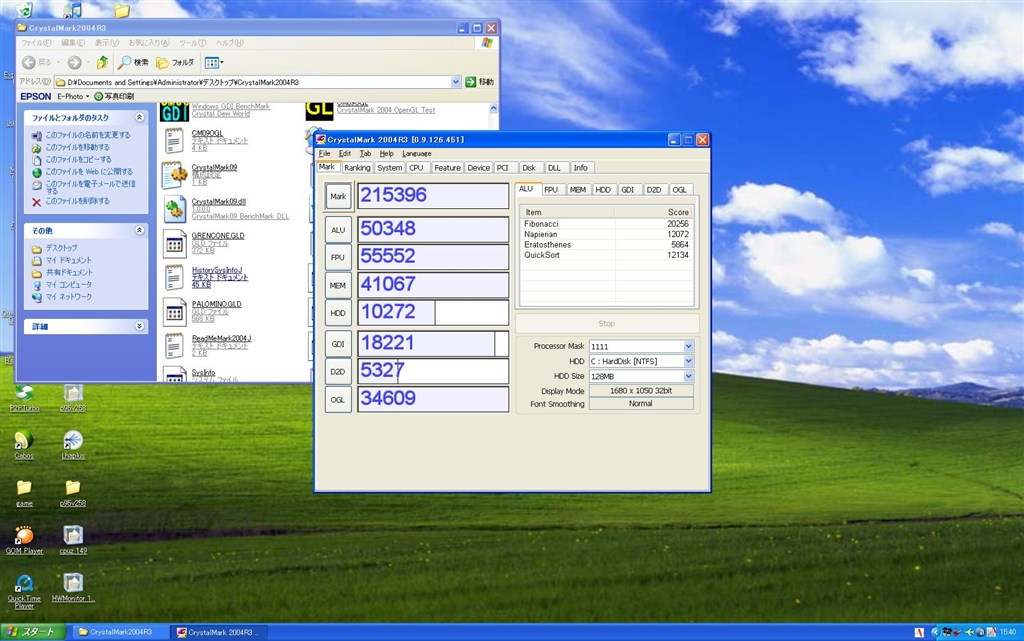Run the MEM benchmark button

tap(338, 285)
